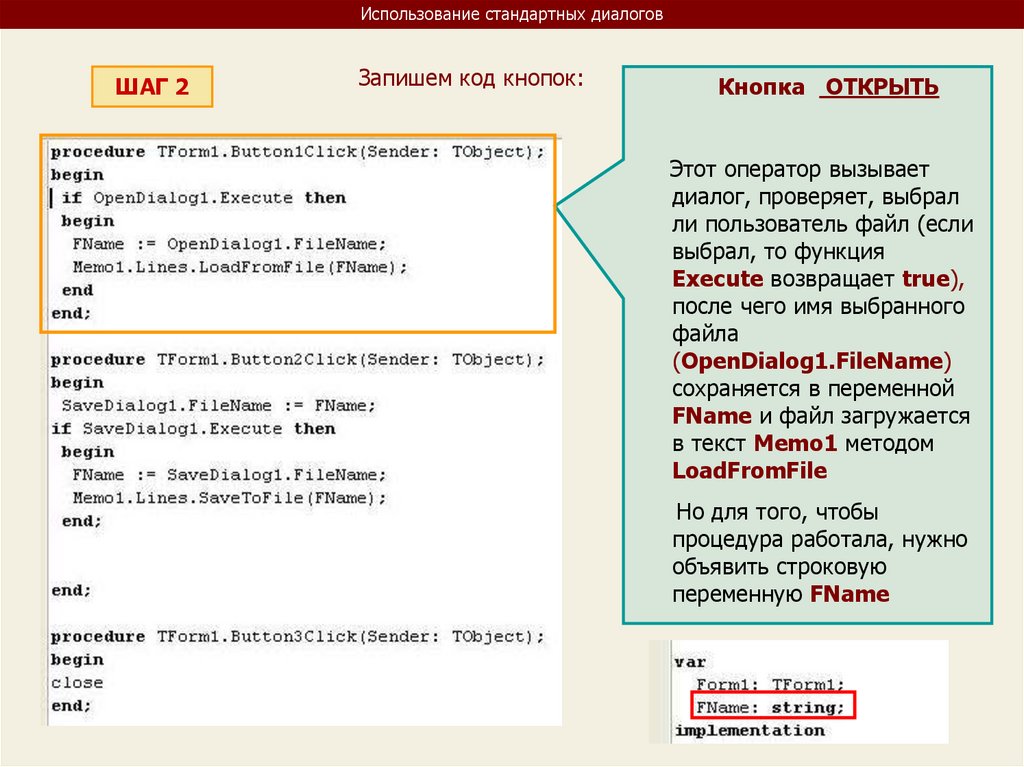1024x767 pixels.
Task: Click the 'Запишем код кнопок:' heading
Action: (470, 78)
